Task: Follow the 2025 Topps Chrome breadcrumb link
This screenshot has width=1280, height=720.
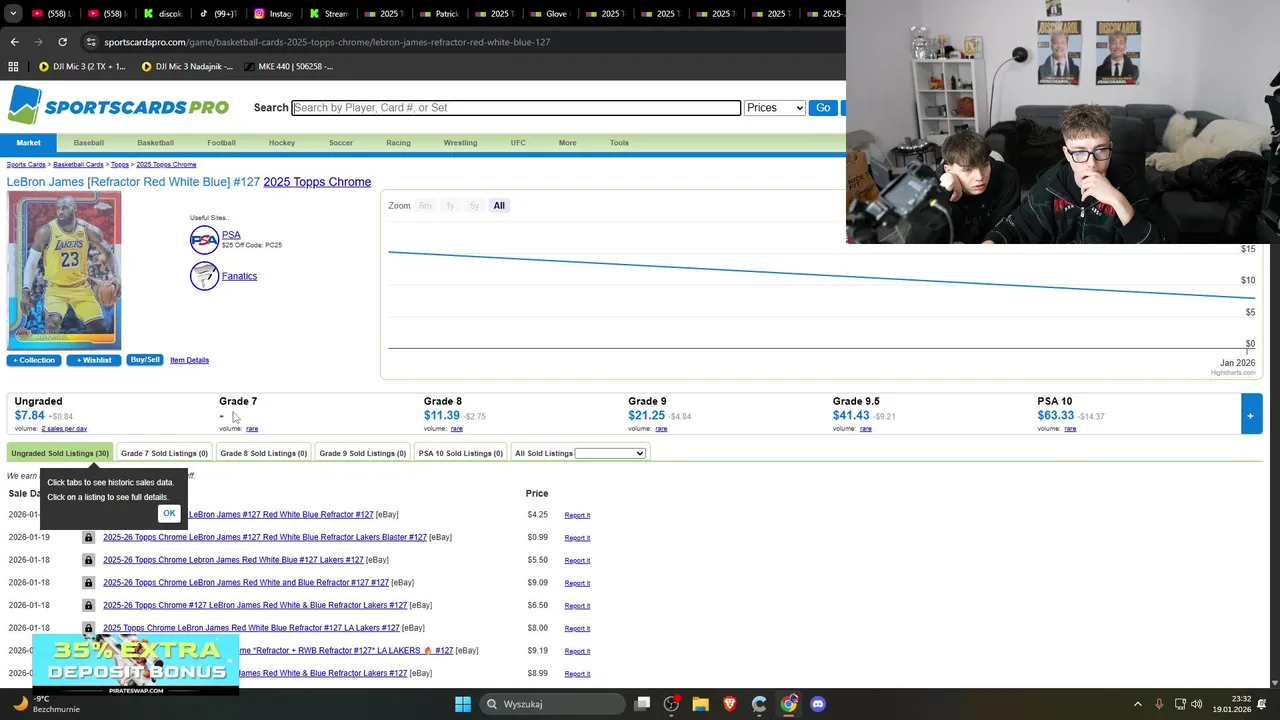Action: click(166, 164)
